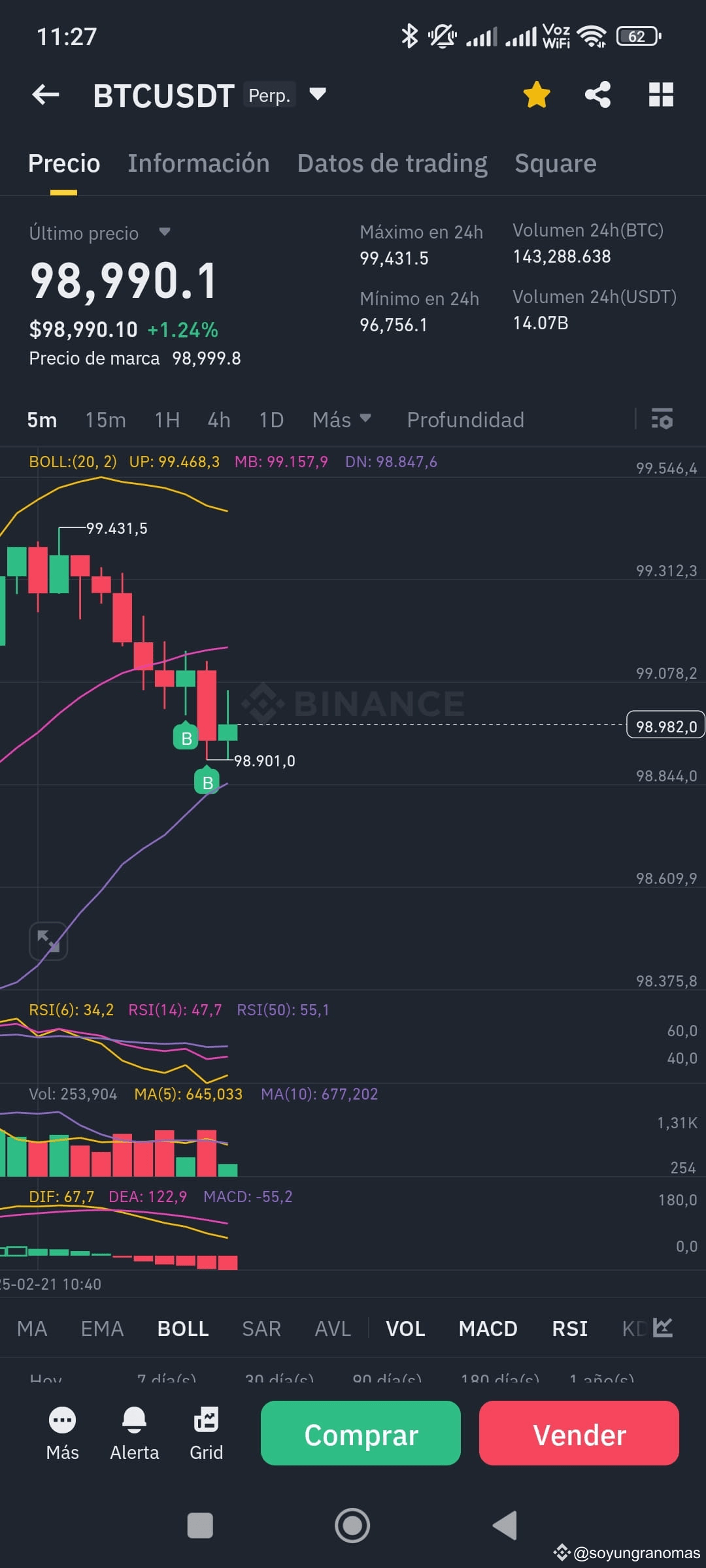Tap the Perp. contract badge
The height and width of the screenshot is (1568, 706).
click(269, 95)
